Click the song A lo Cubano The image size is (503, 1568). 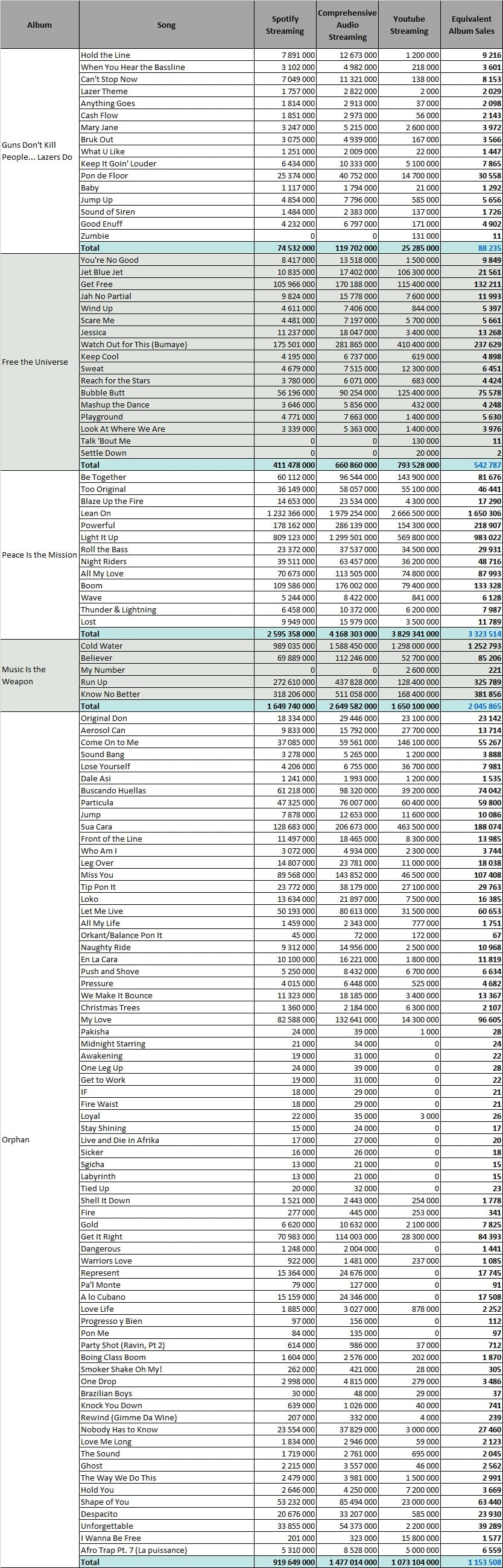point(103,1297)
